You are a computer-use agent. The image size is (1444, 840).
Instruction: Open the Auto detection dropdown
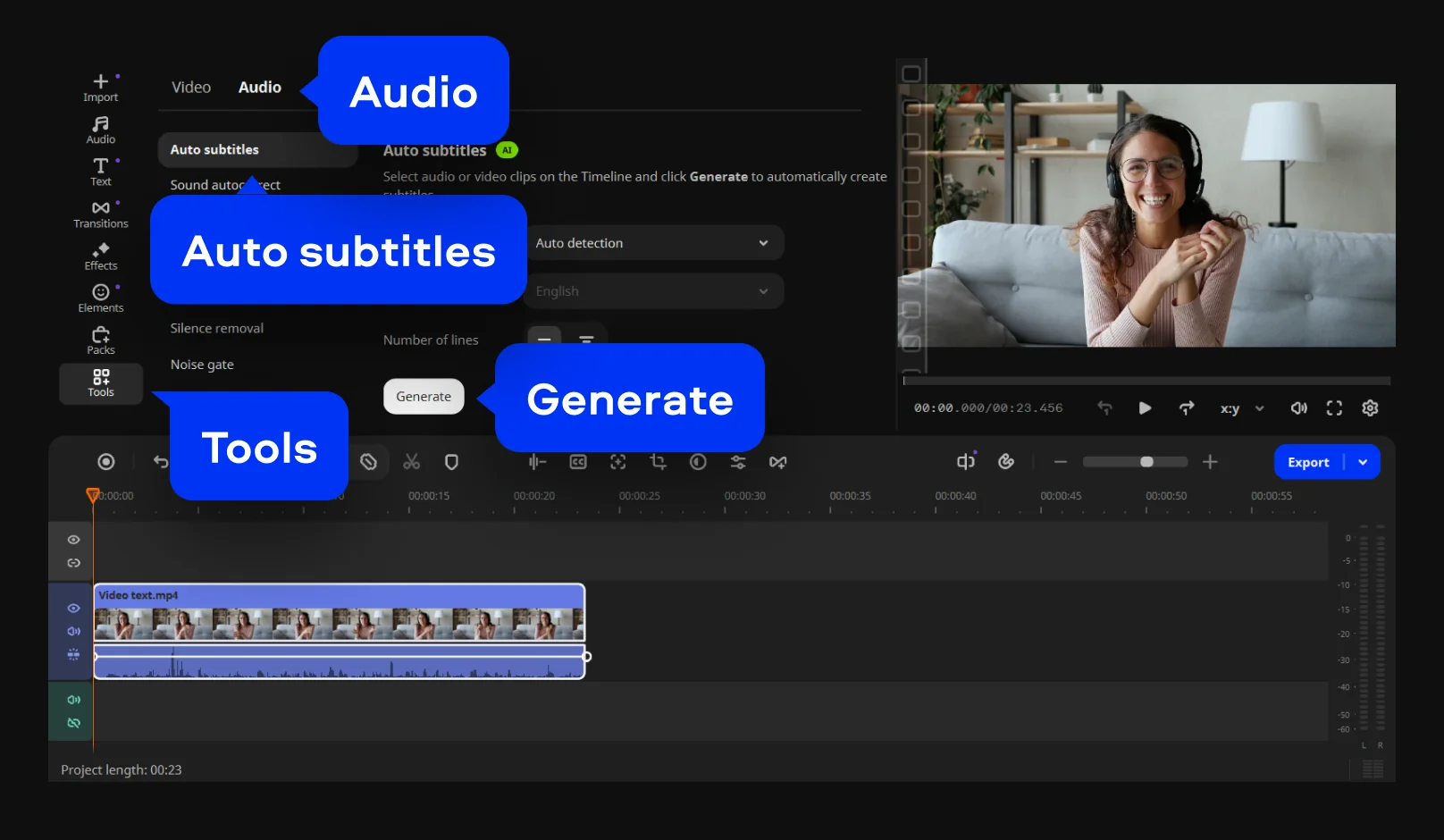pos(654,243)
